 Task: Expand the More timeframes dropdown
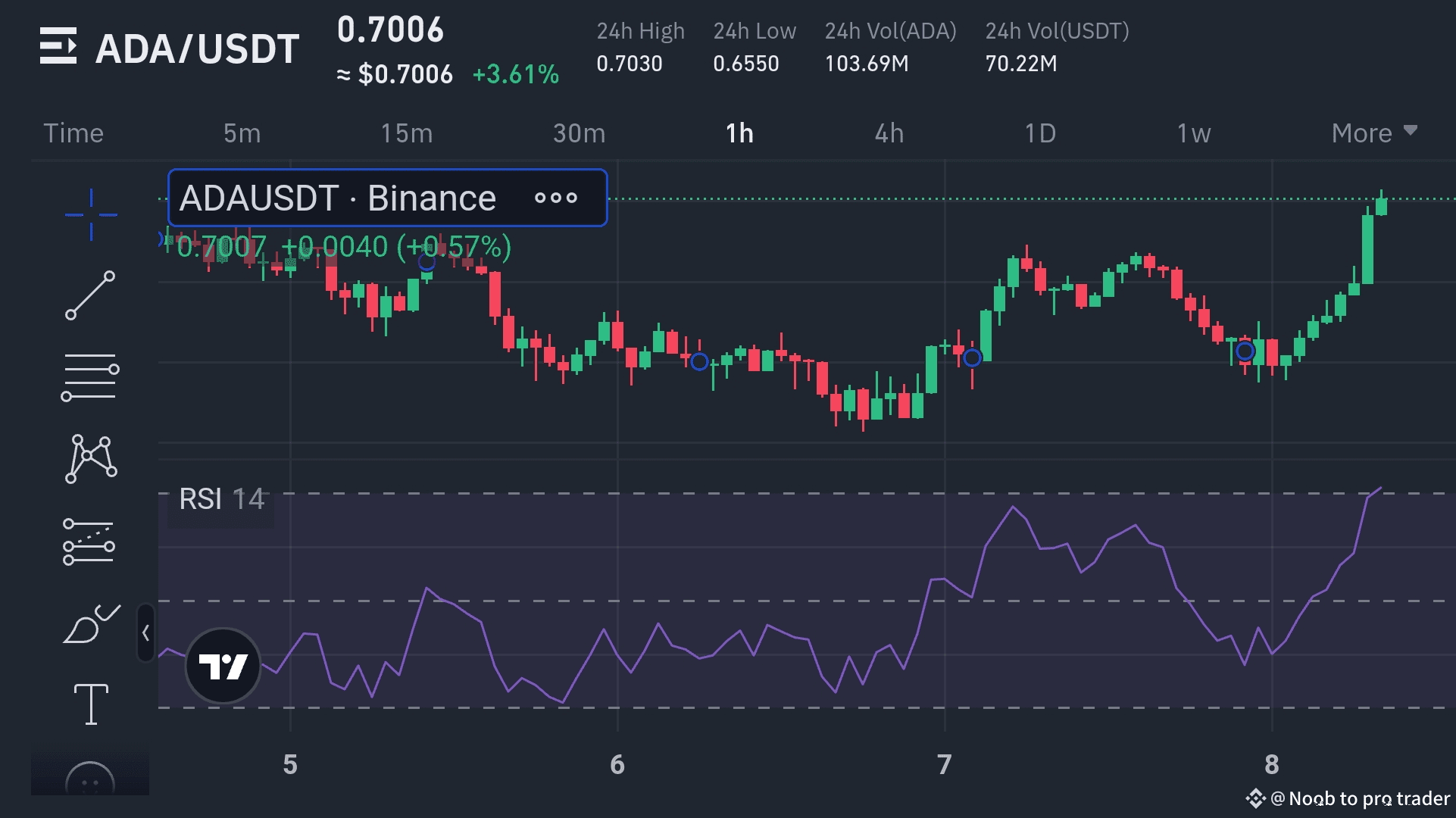tap(1373, 133)
